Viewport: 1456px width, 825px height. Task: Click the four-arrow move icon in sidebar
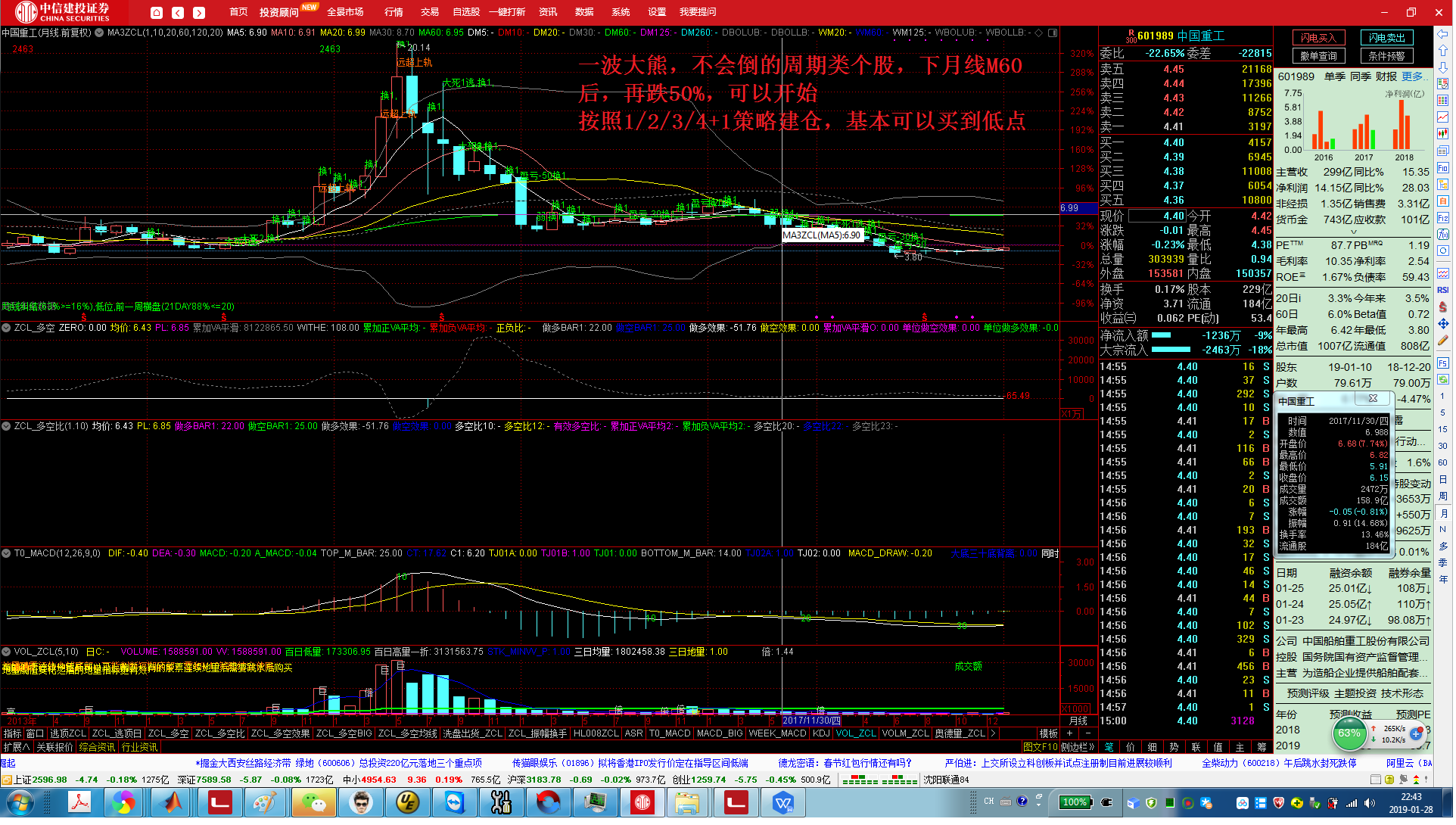click(1443, 323)
